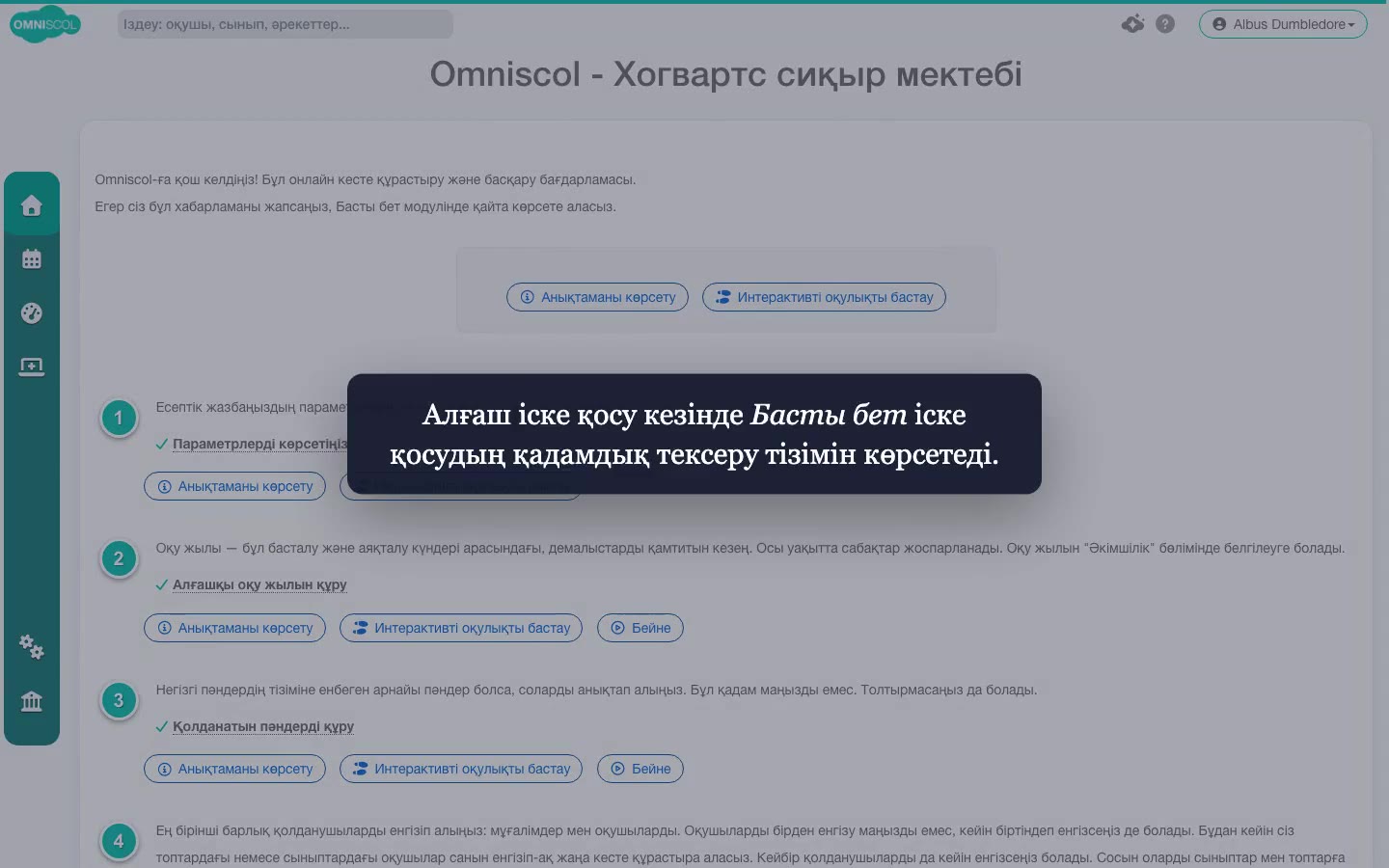The image size is (1389, 868).
Task: Click the step 2 text starting 'Оқу жылы —'
Action: (x=750, y=548)
